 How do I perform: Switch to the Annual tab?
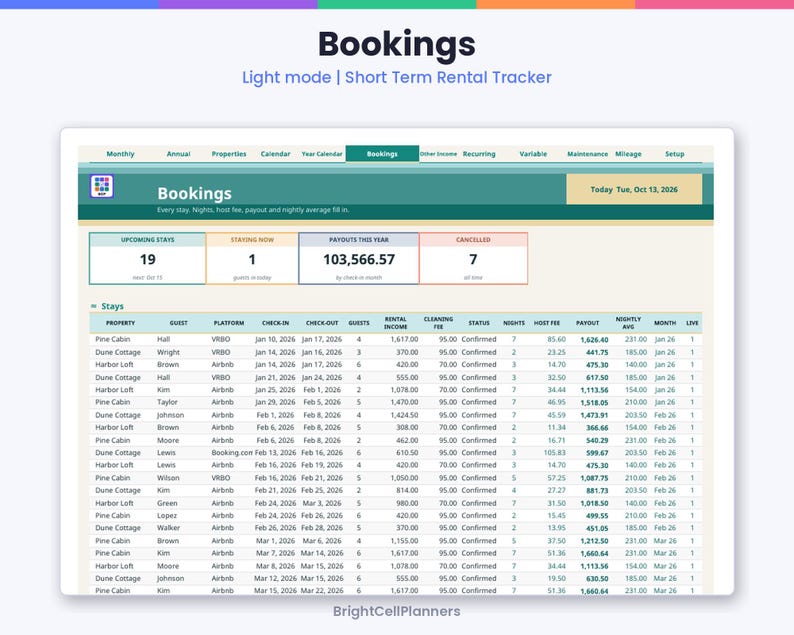click(178, 154)
